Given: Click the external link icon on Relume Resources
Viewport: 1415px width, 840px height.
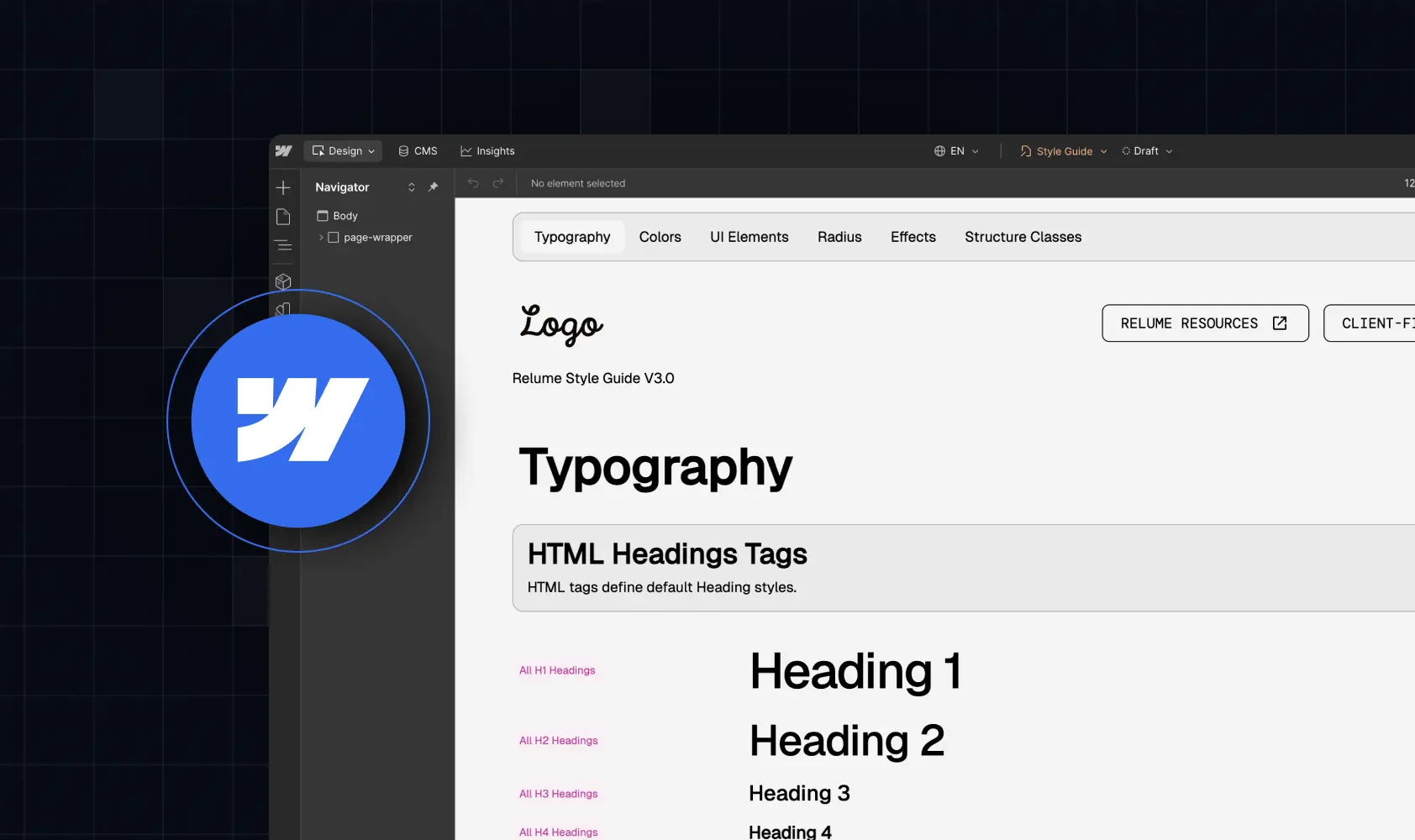Looking at the screenshot, I should (x=1280, y=323).
